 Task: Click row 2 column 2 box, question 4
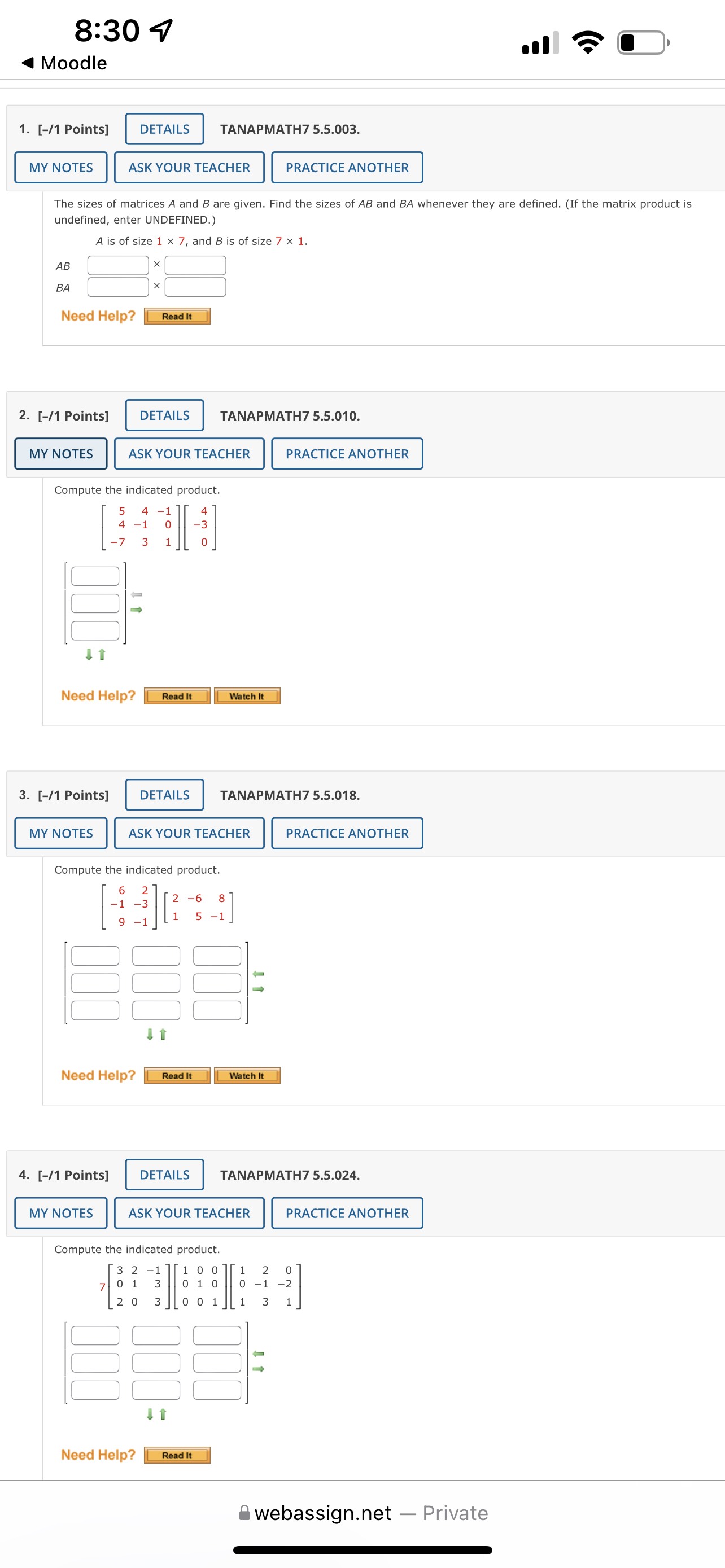tap(156, 1363)
